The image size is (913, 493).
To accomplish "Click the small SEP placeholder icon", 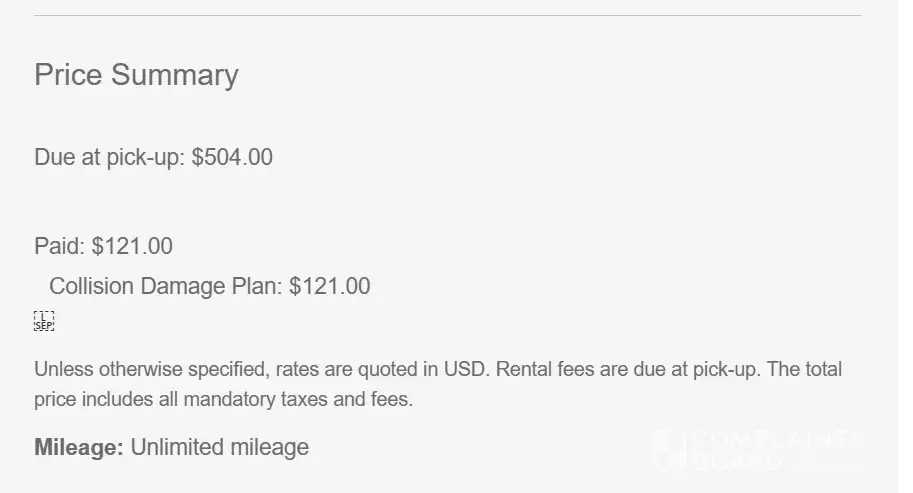I will (x=44, y=320).
